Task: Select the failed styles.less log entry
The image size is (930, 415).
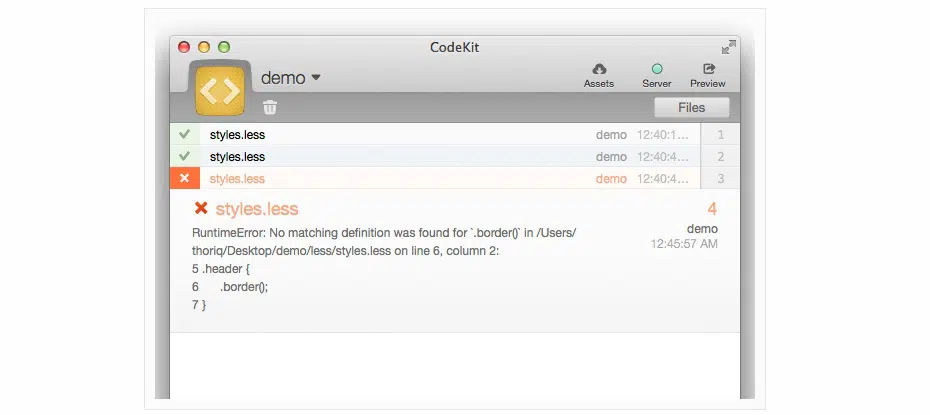Action: (237, 179)
